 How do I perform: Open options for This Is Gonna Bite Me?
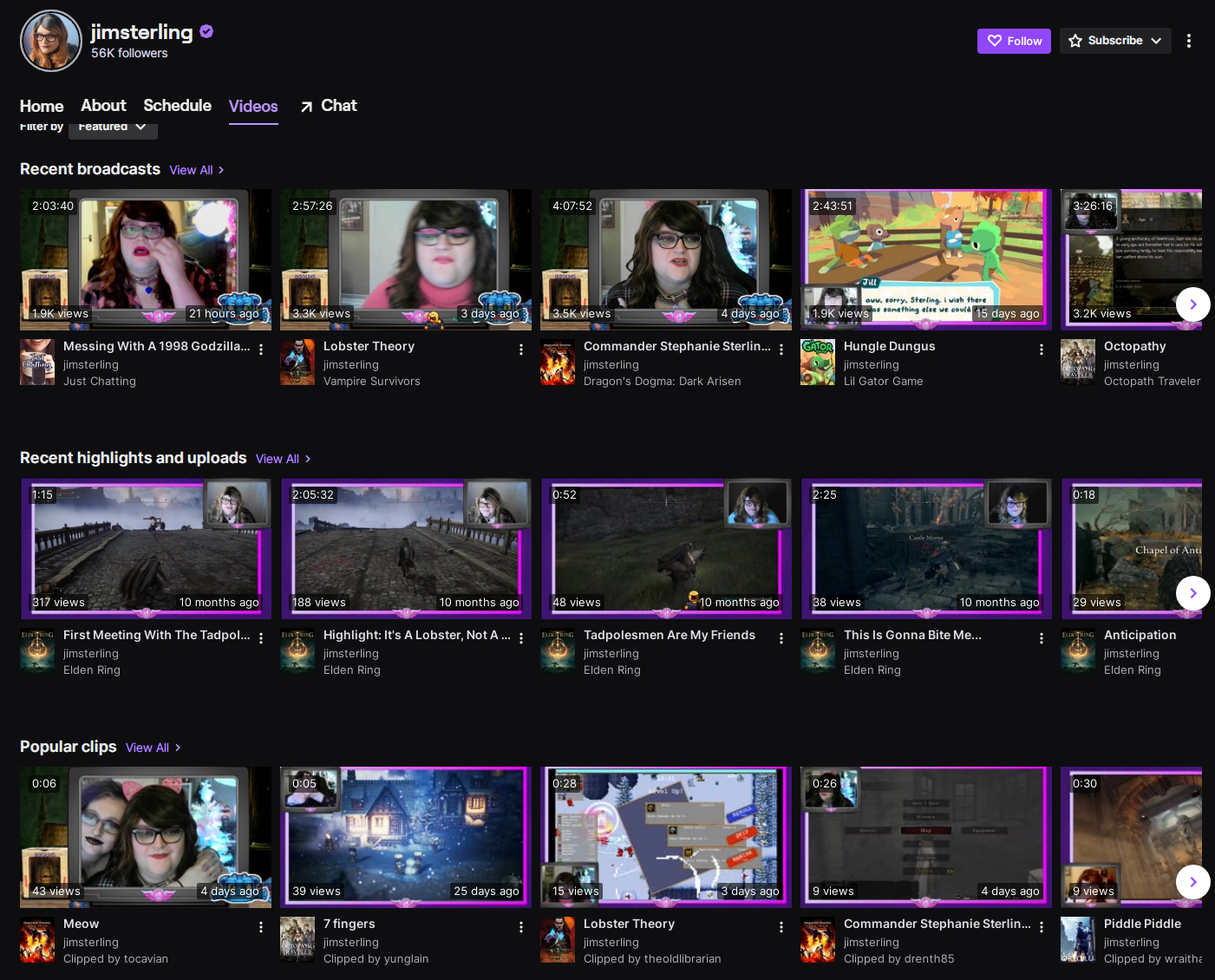tap(1042, 638)
